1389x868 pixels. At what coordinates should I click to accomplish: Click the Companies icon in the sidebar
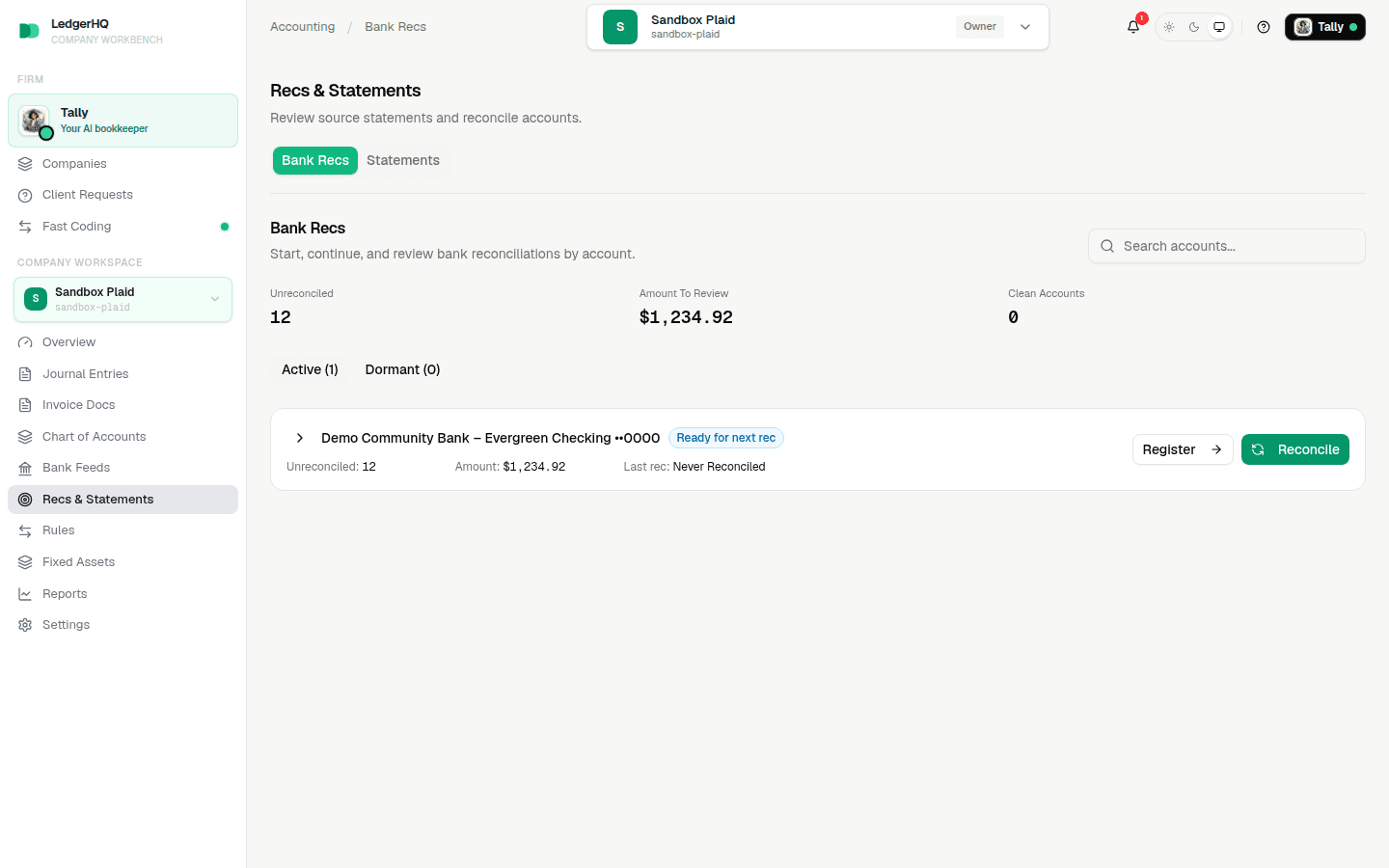click(25, 164)
